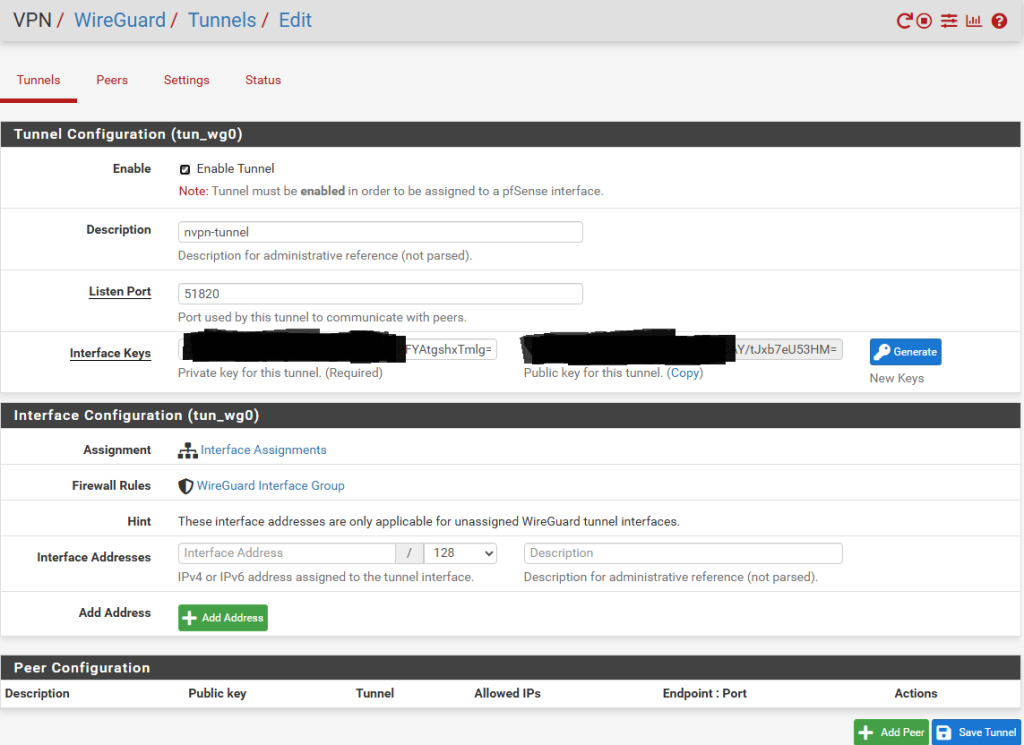Open related settings sliders icon
This screenshot has height=745, width=1024.
pos(949,21)
